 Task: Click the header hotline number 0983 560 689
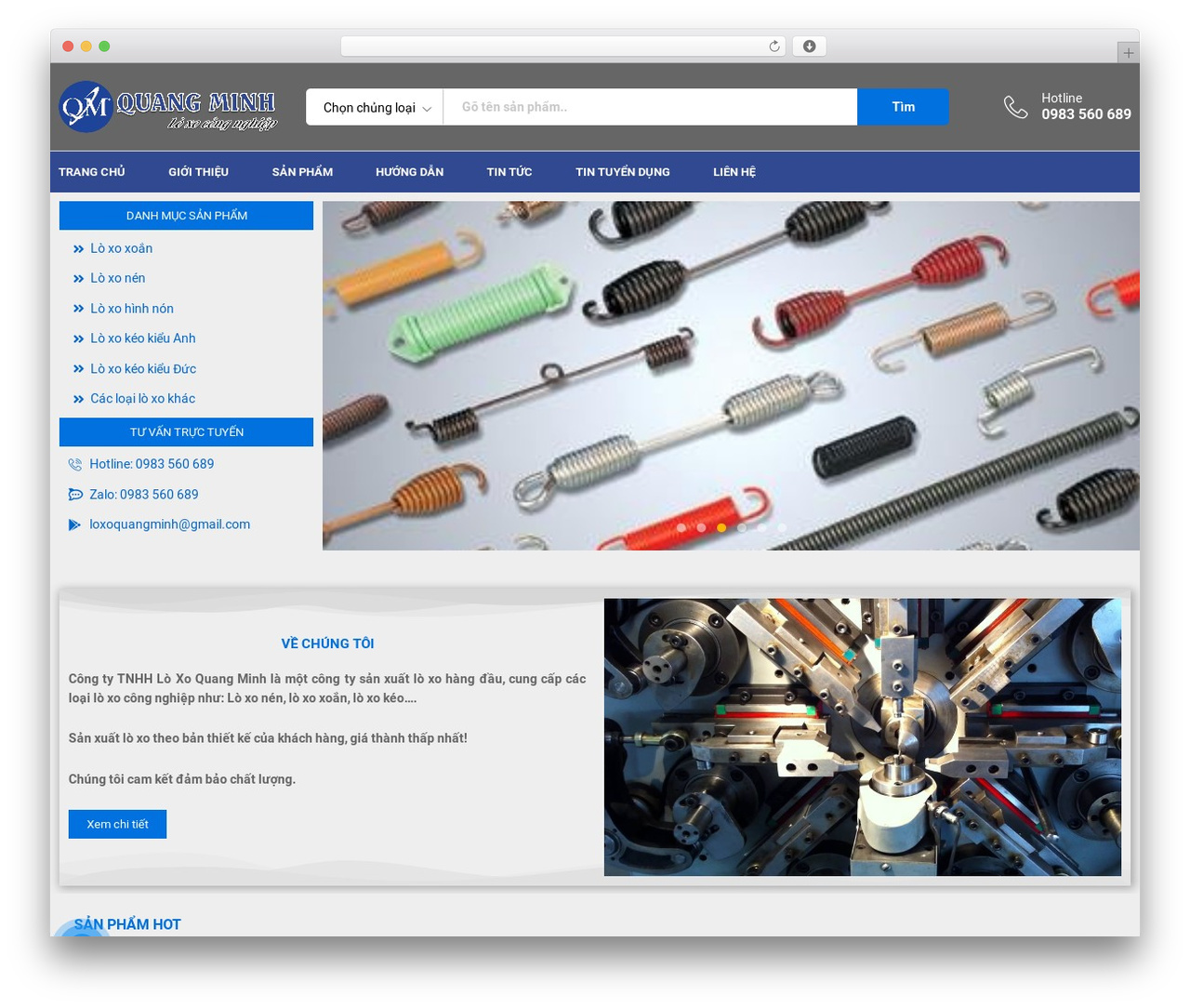click(x=1086, y=114)
